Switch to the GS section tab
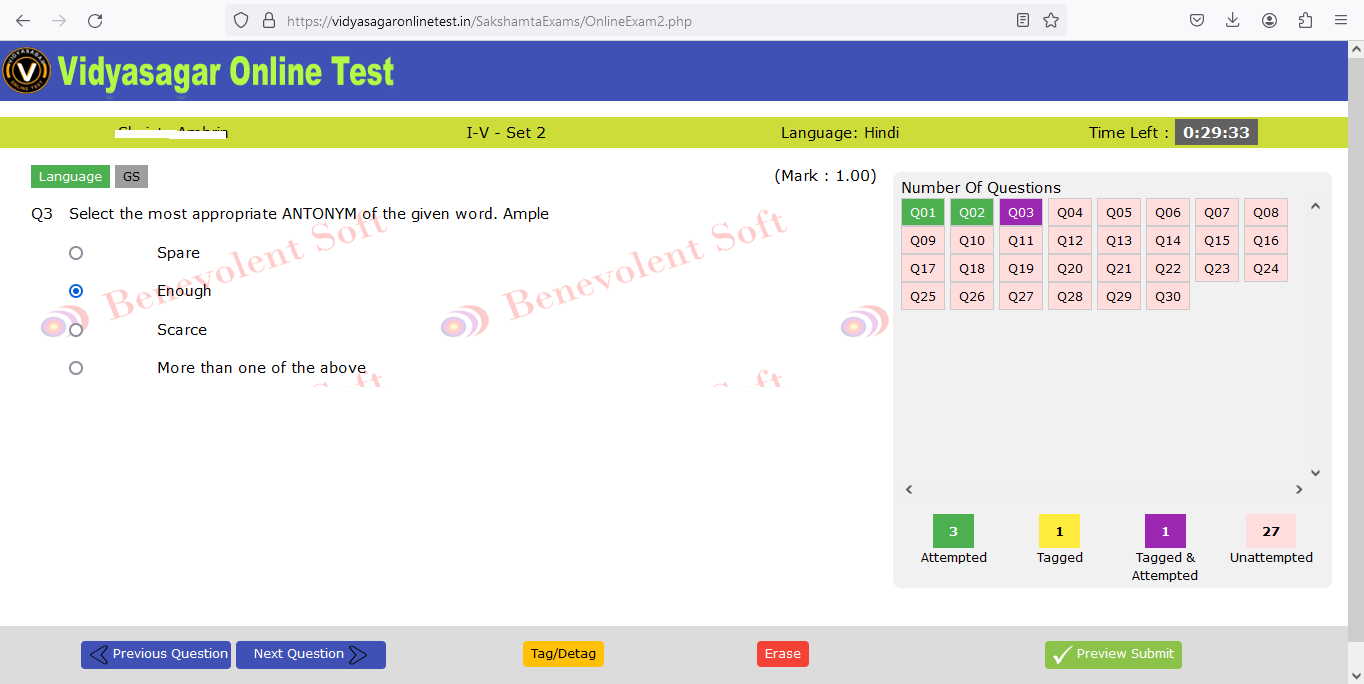Viewport: 1364px width, 684px height. coord(131,177)
